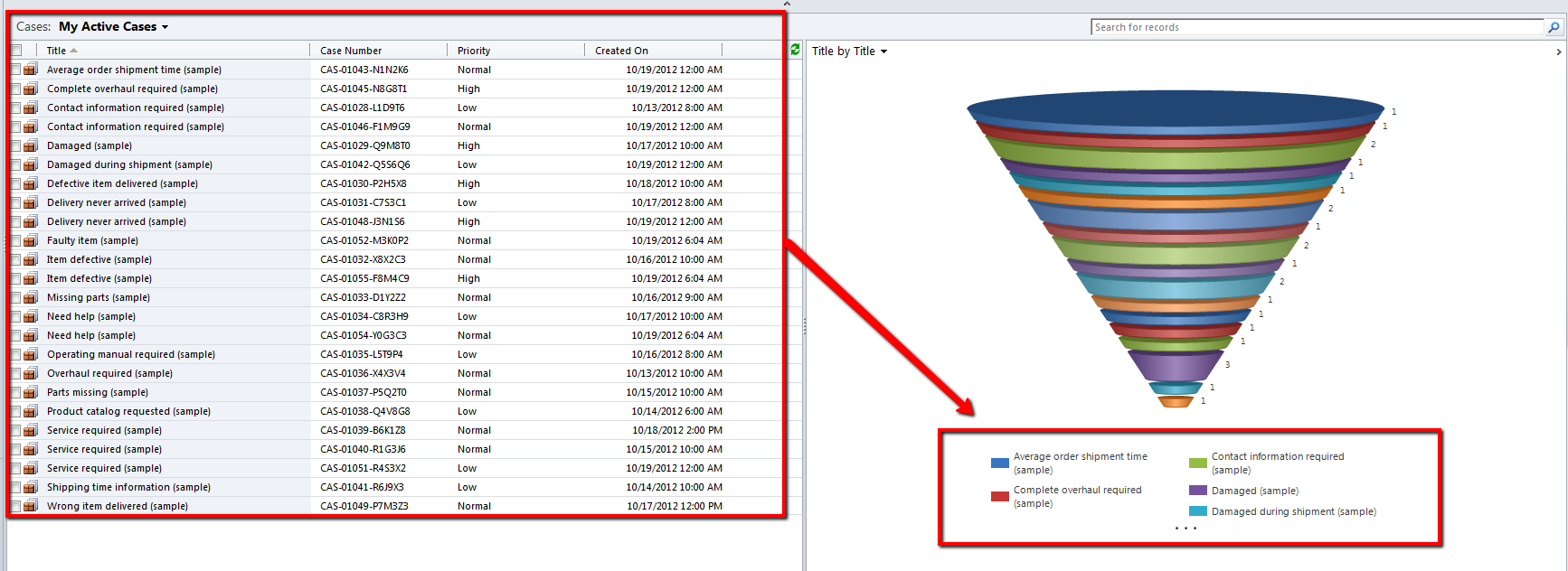The height and width of the screenshot is (571, 1568).
Task: Click the orange bottom funnel segment
Action: pos(1176,401)
